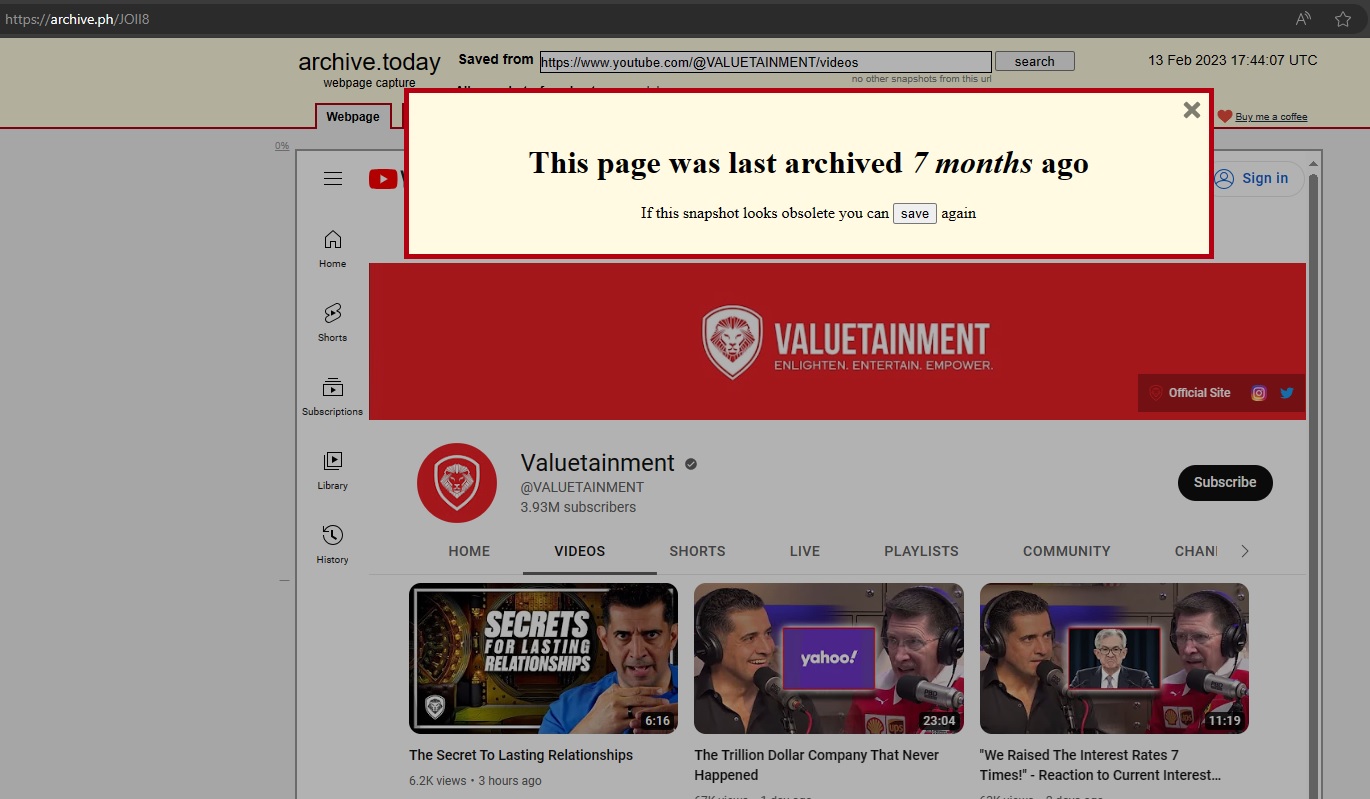Open the Twitter link on banner

[1286, 393]
